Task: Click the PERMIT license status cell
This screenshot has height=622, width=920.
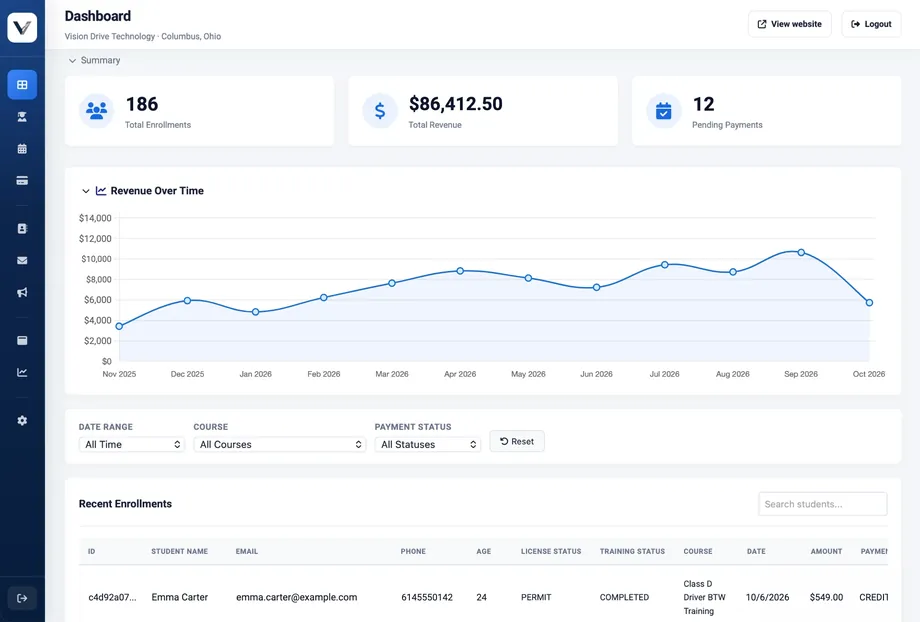Action: pyautogui.click(x=536, y=597)
